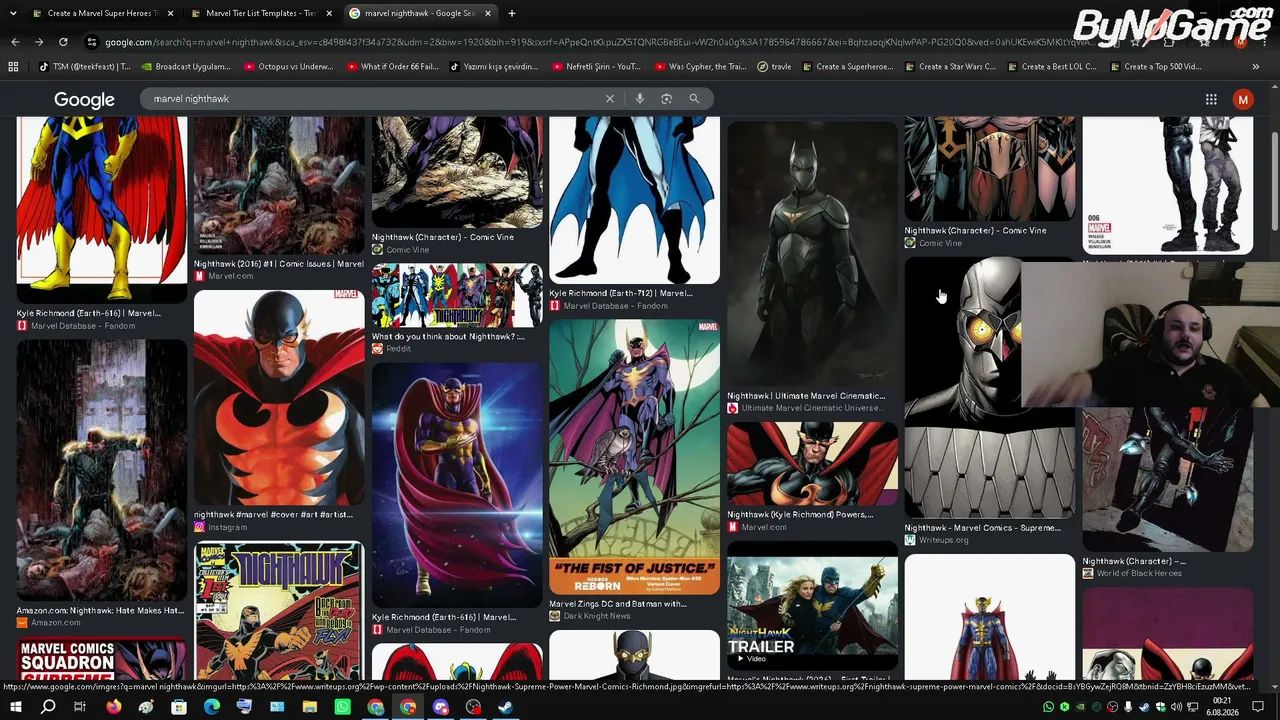The width and height of the screenshot is (1280, 720).
Task: Open Steam from the taskbar
Action: tap(506, 707)
